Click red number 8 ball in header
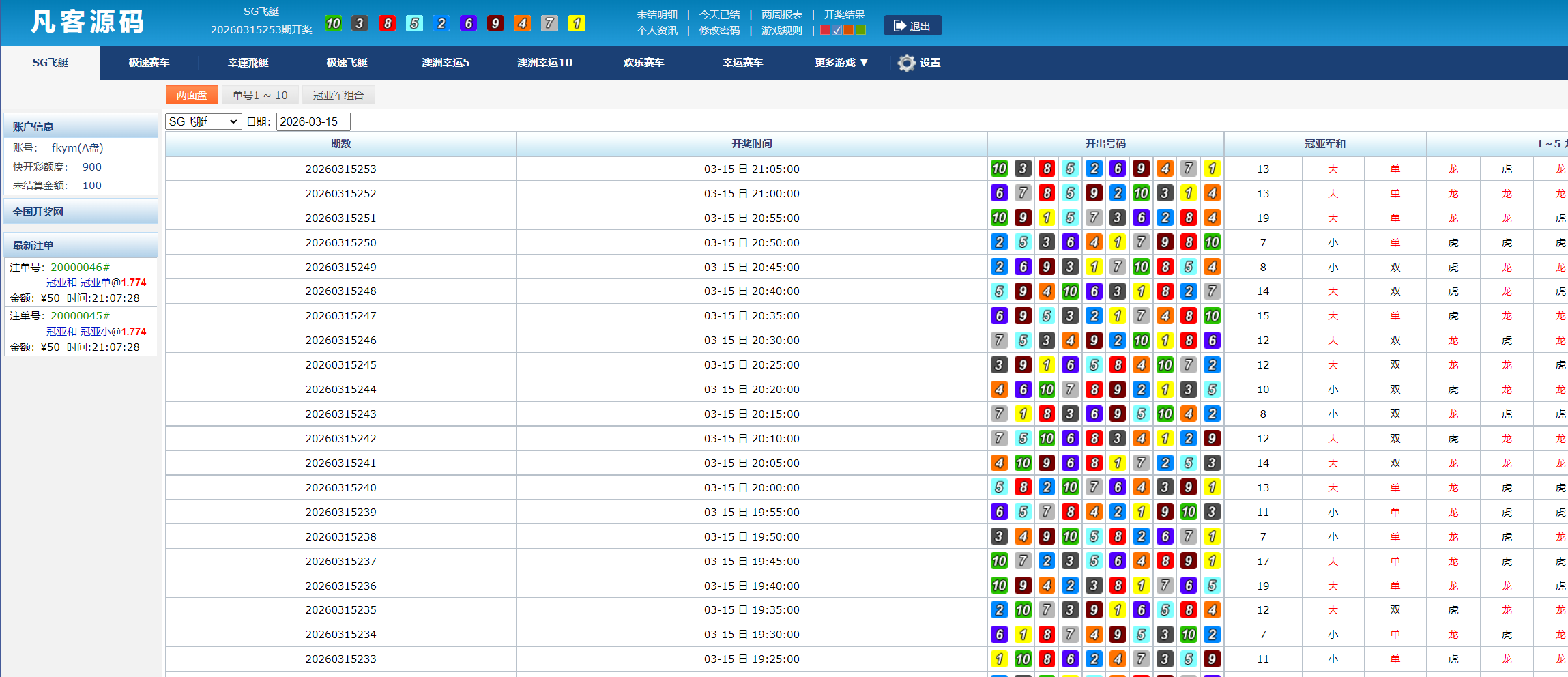 pyautogui.click(x=387, y=24)
